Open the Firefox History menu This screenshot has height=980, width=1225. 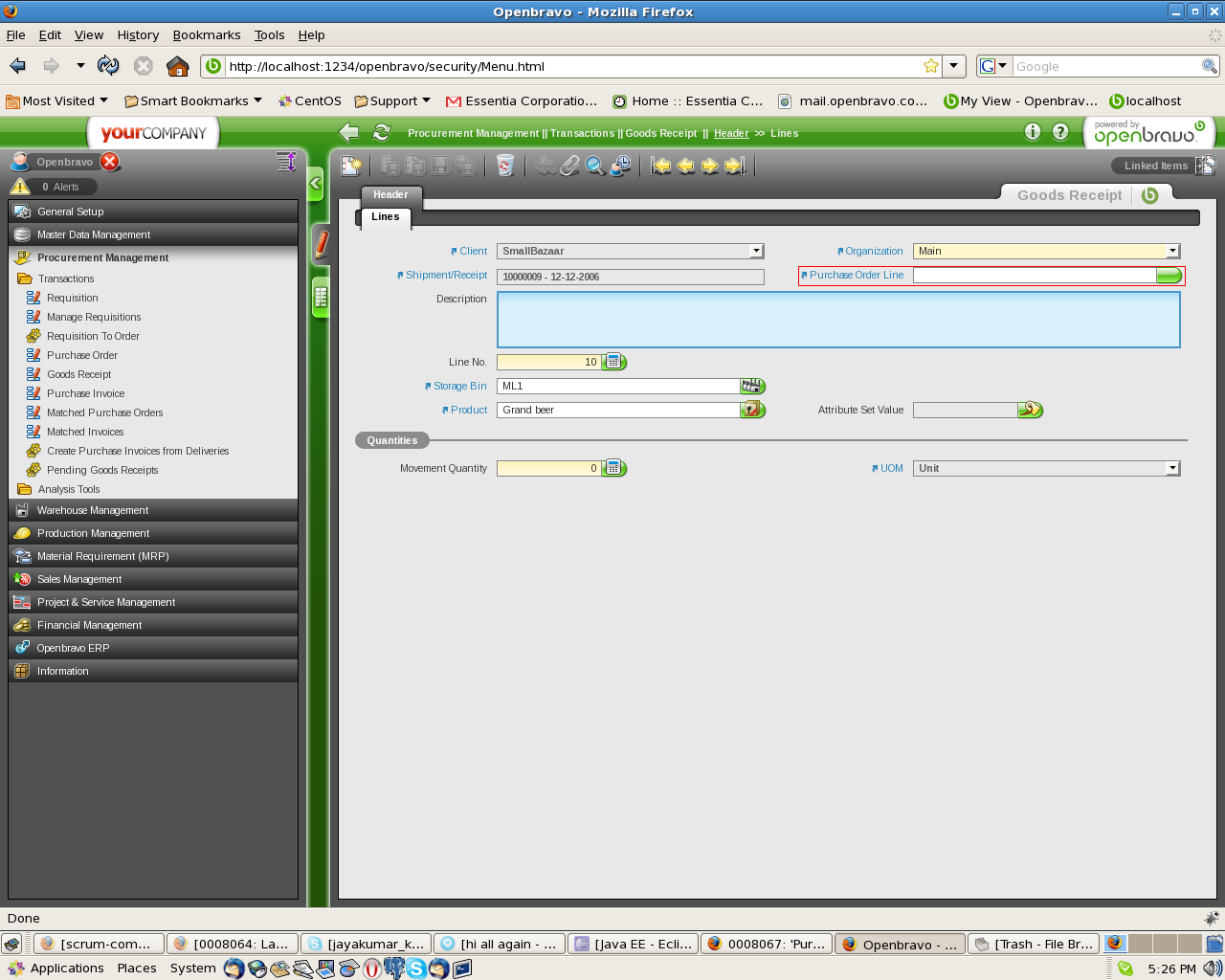[138, 34]
